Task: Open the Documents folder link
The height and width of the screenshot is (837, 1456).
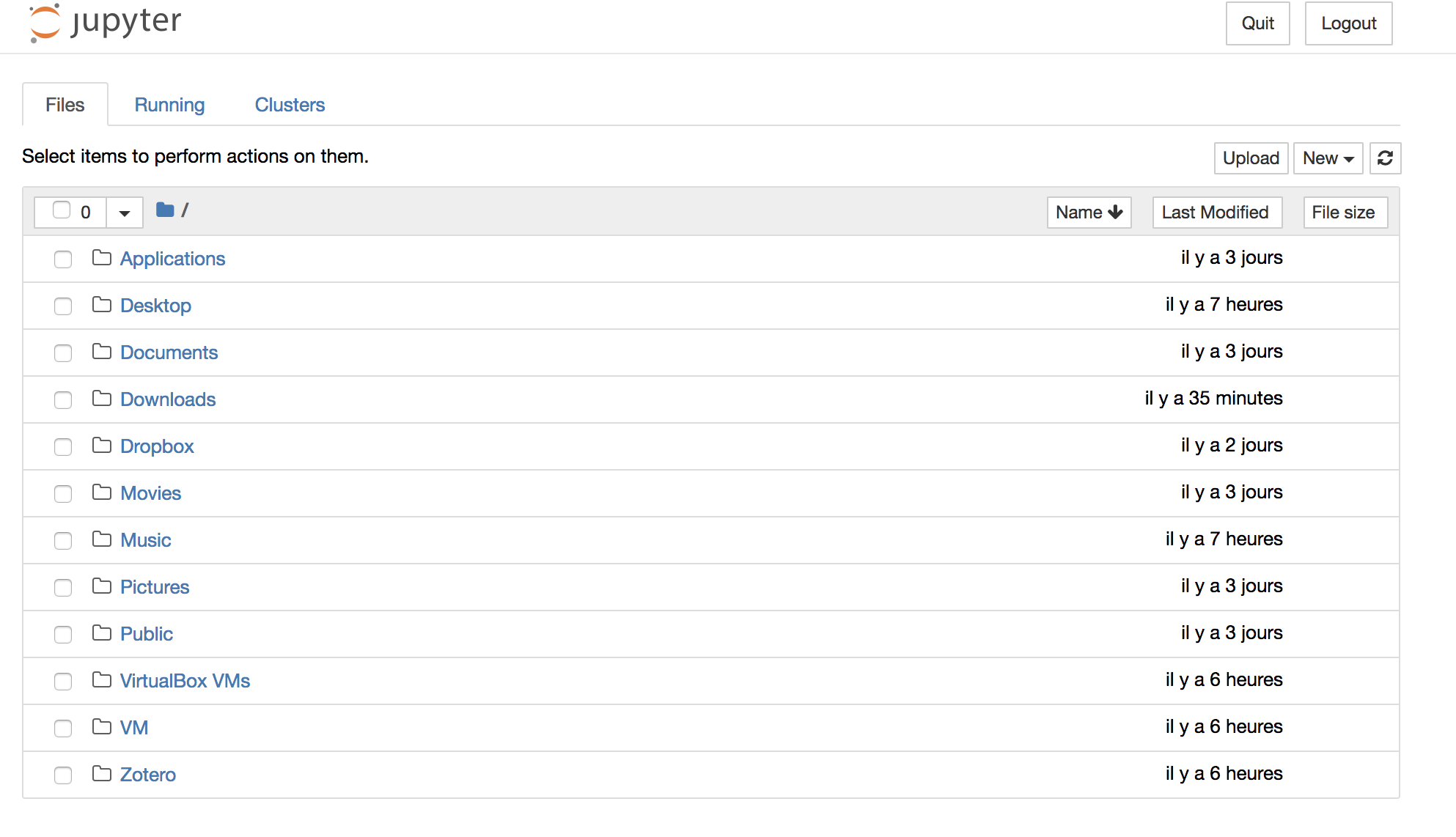Action: click(x=169, y=353)
